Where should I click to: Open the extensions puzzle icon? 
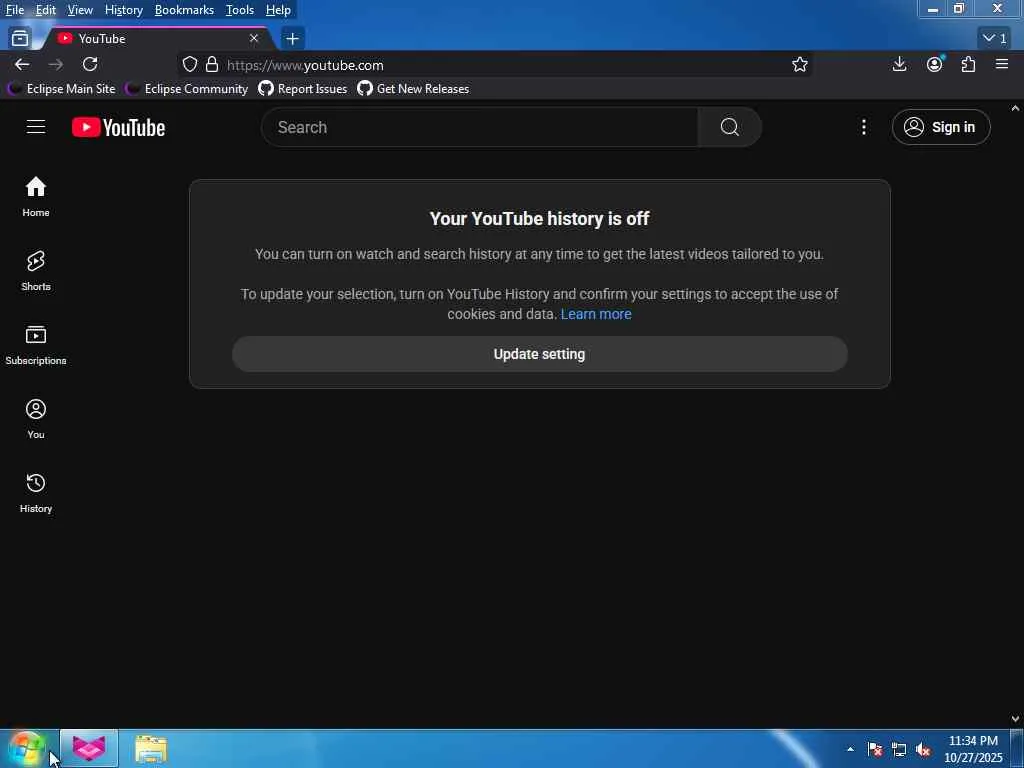pos(968,64)
